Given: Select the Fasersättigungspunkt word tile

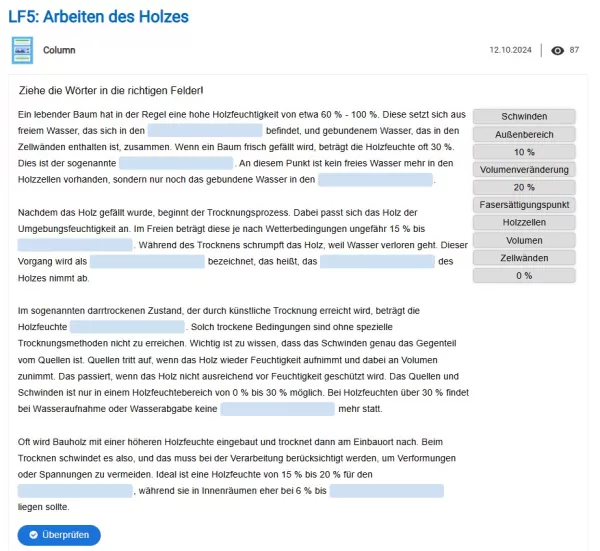Looking at the screenshot, I should tap(524, 205).
